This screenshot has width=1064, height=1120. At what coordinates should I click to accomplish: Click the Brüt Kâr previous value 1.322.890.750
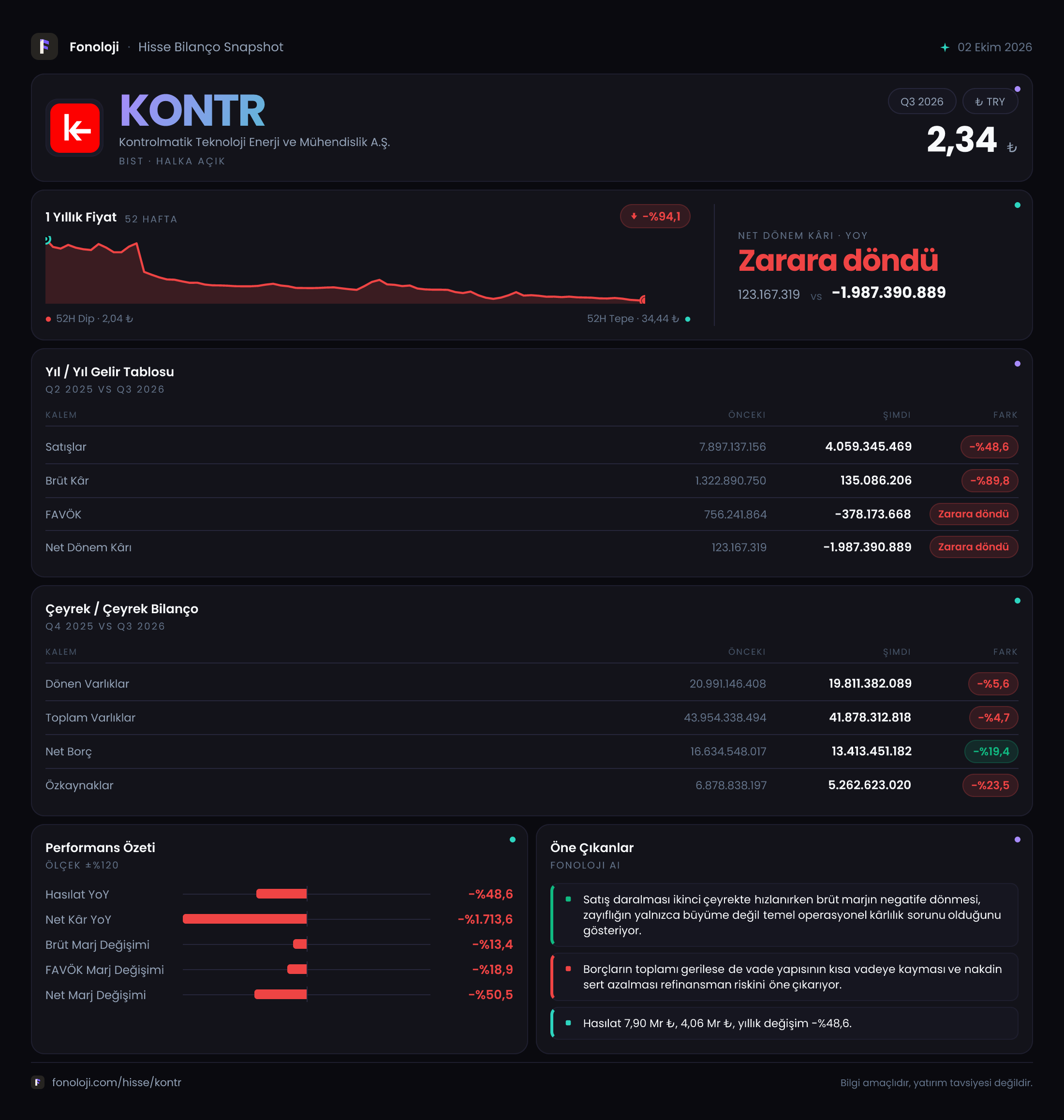[x=730, y=481]
